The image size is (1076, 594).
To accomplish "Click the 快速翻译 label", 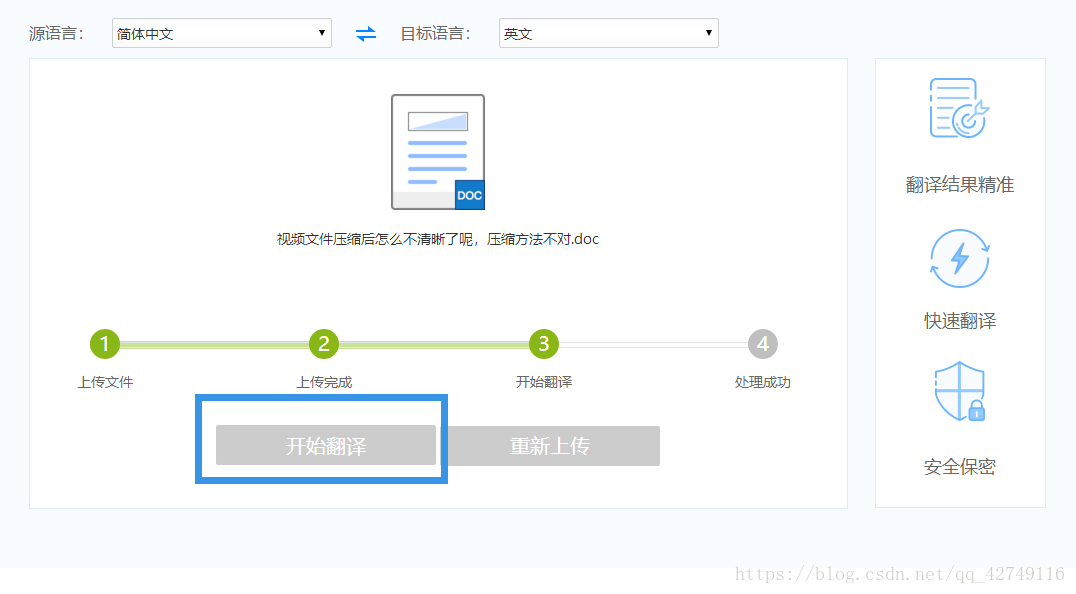I will (x=959, y=321).
